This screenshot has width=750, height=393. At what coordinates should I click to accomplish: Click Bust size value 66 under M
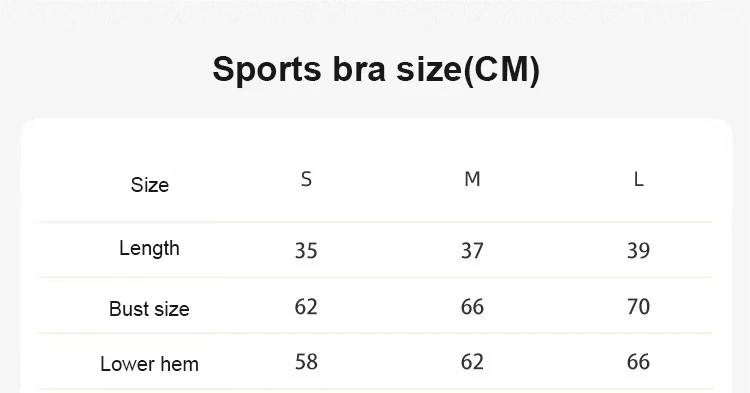472,306
